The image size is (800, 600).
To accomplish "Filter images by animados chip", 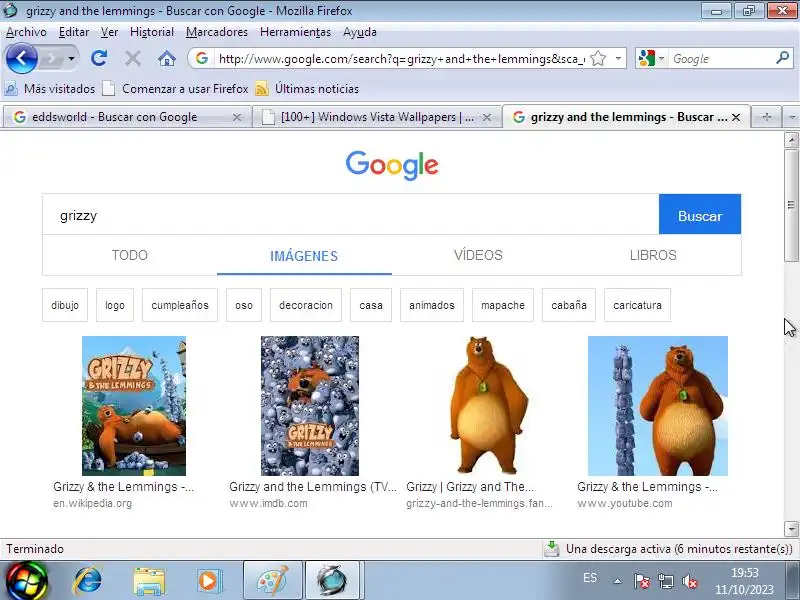I will click(x=432, y=305).
